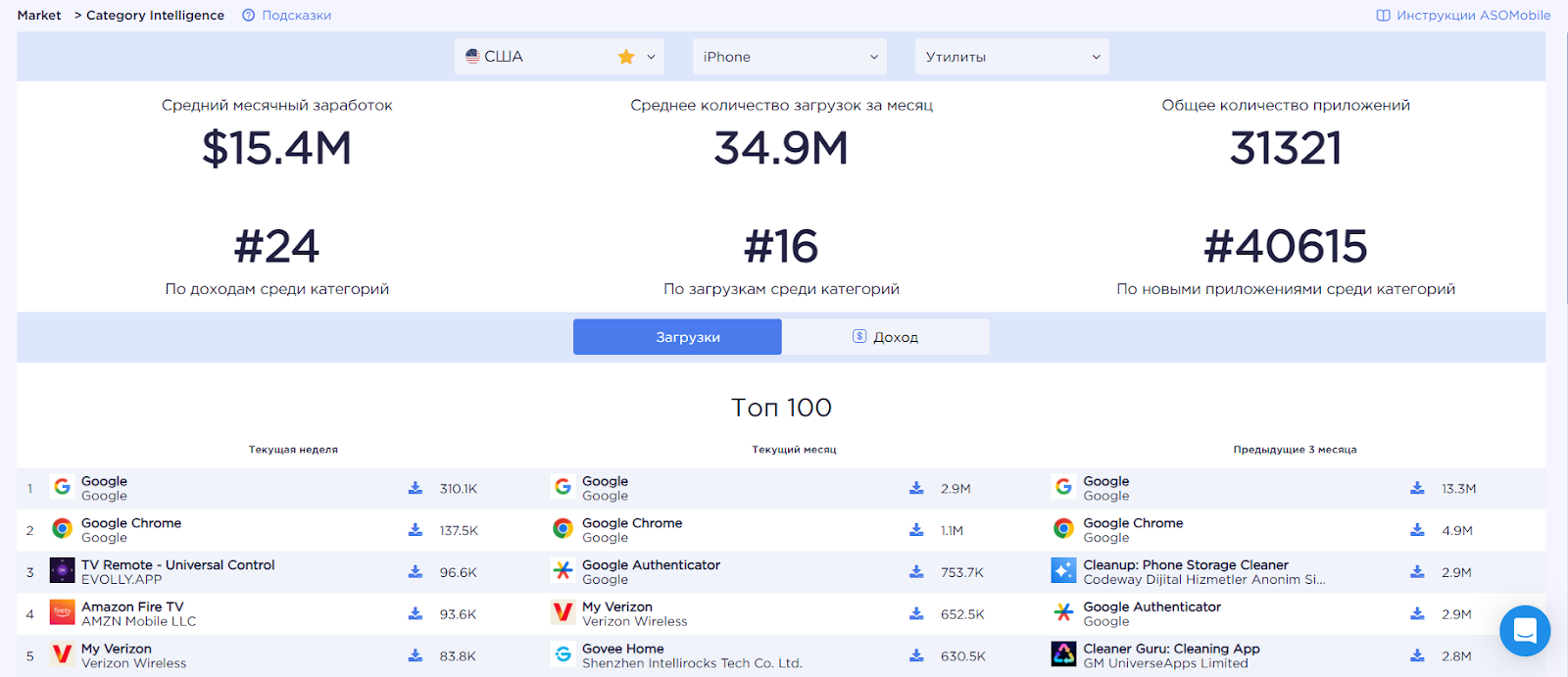This screenshot has width=1568, height=677.
Task: Click the Cleaner Guru app icon
Action: tap(1063, 654)
